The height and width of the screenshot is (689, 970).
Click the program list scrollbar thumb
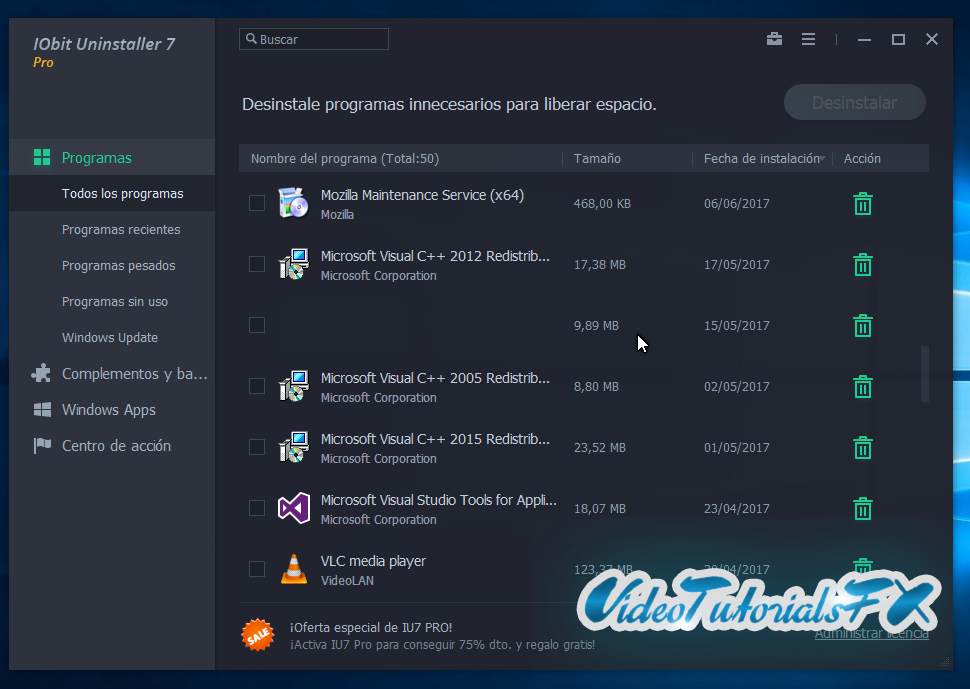tap(925, 374)
